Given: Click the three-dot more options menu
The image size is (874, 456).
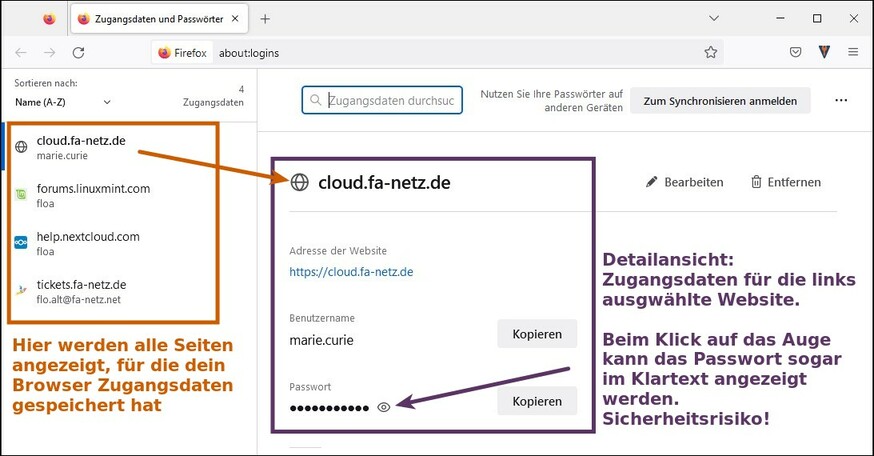Looking at the screenshot, I should [x=841, y=100].
